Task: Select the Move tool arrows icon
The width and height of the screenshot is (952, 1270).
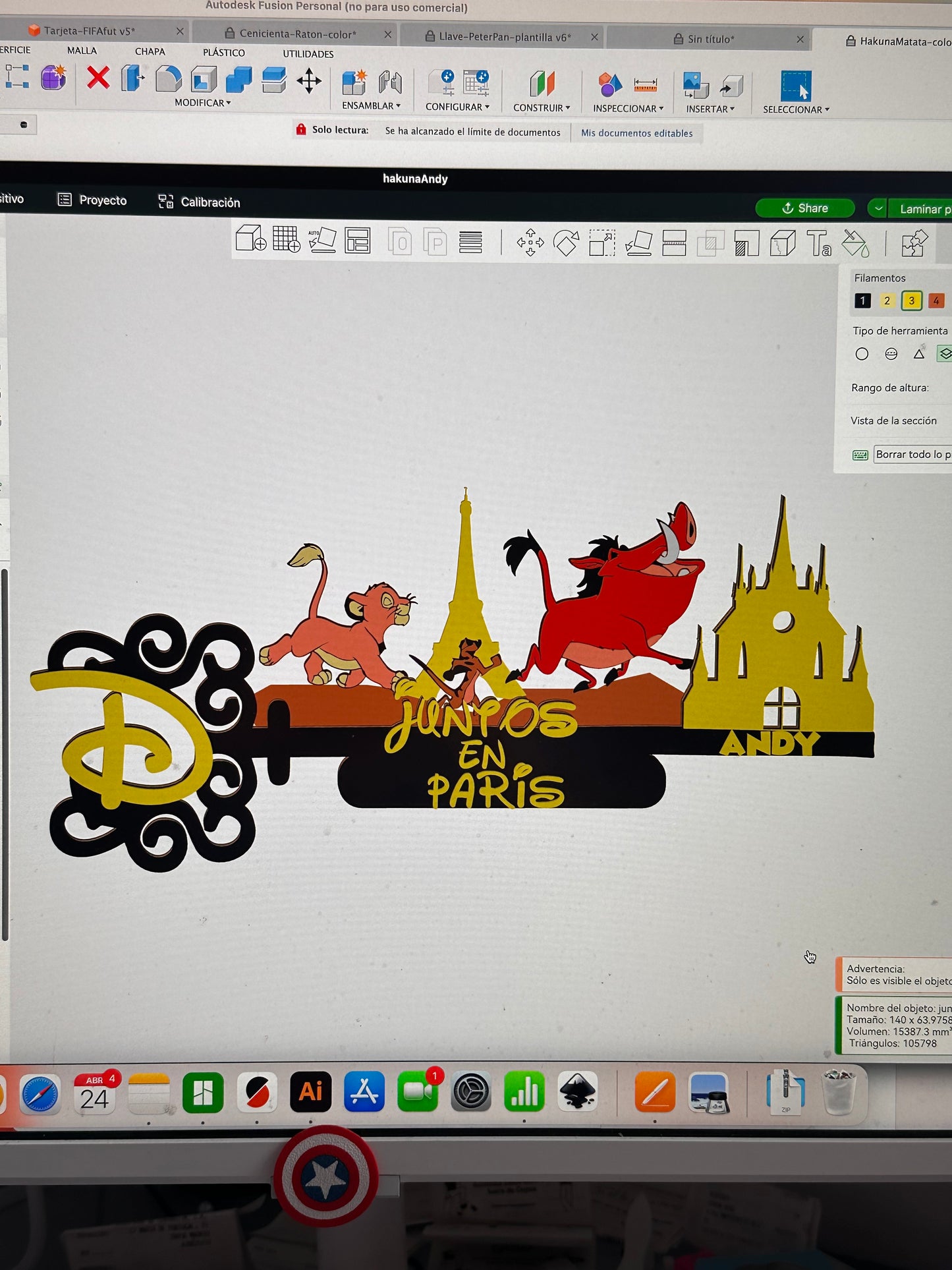Action: click(530, 243)
